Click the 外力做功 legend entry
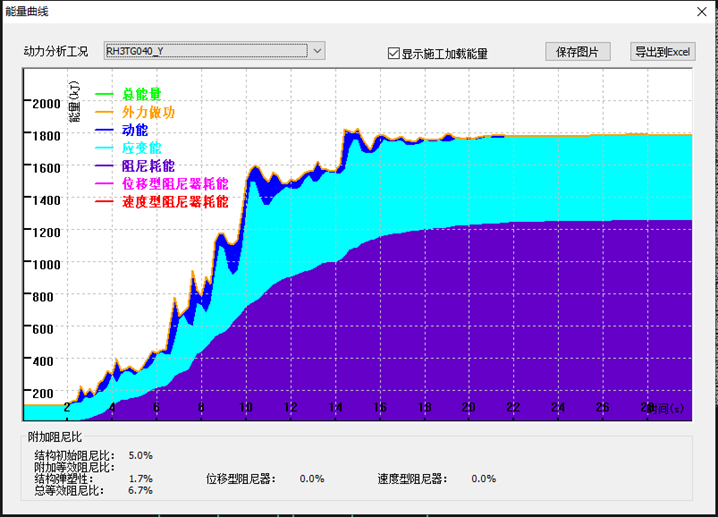718x517 pixels. click(148, 112)
